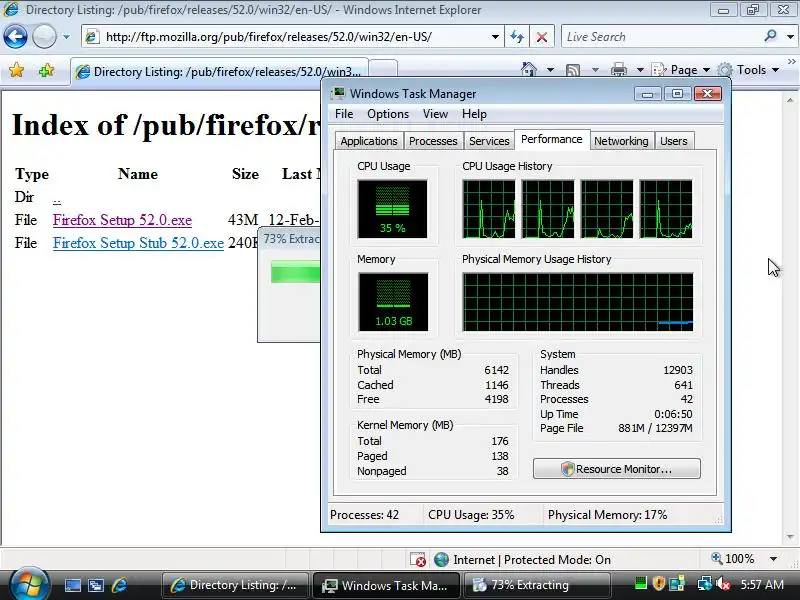
Task: Click the popup blocked status bar icon
Action: coord(418,560)
